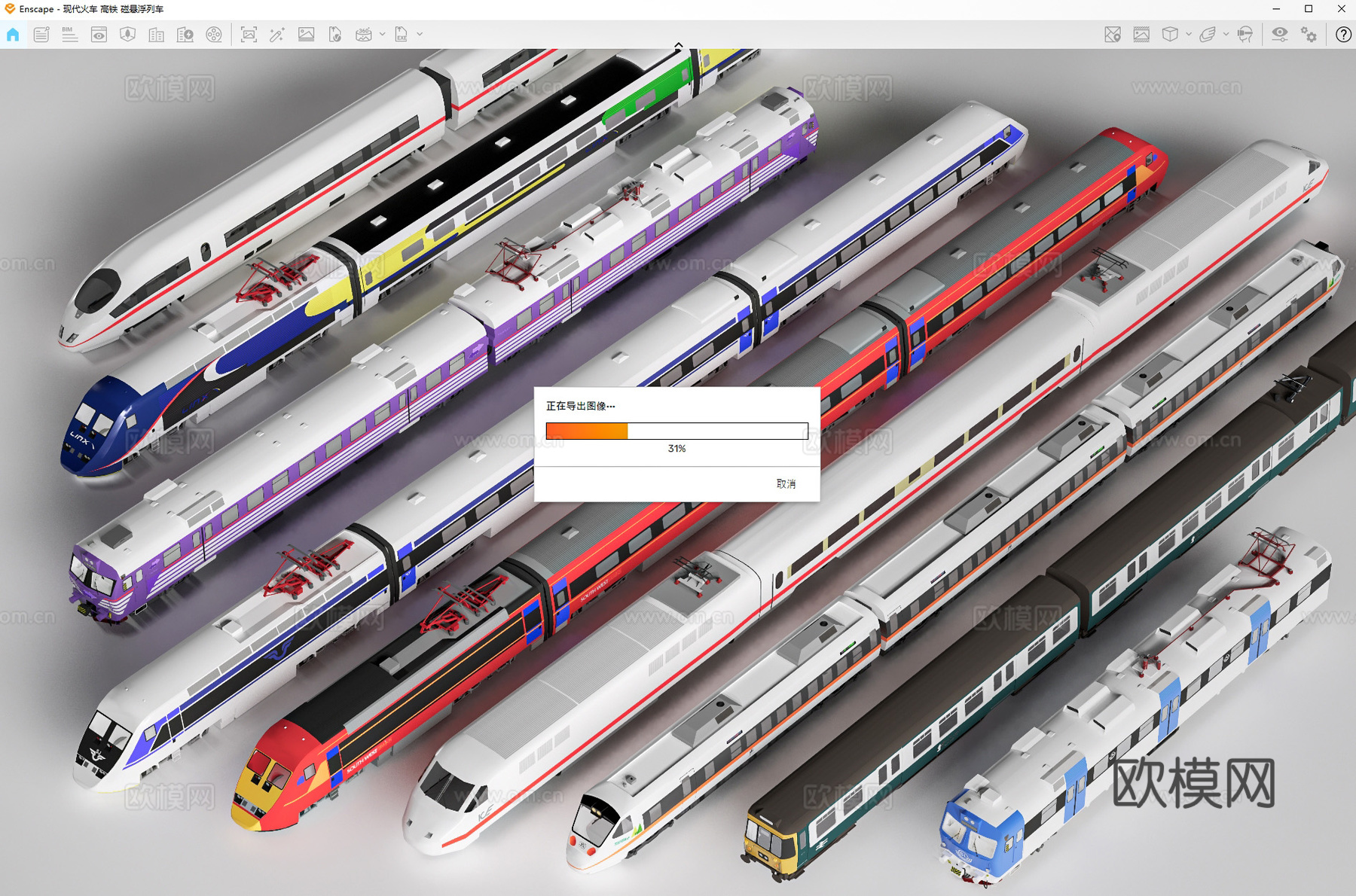Toggle the safe frame image icon

(1141, 35)
